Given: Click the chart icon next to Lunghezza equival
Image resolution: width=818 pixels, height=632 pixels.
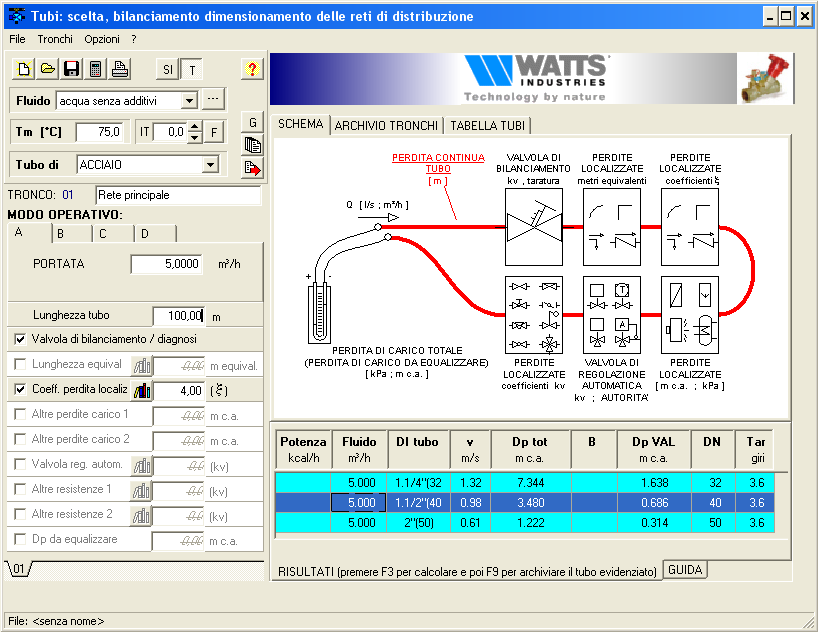Looking at the screenshot, I should 141,365.
